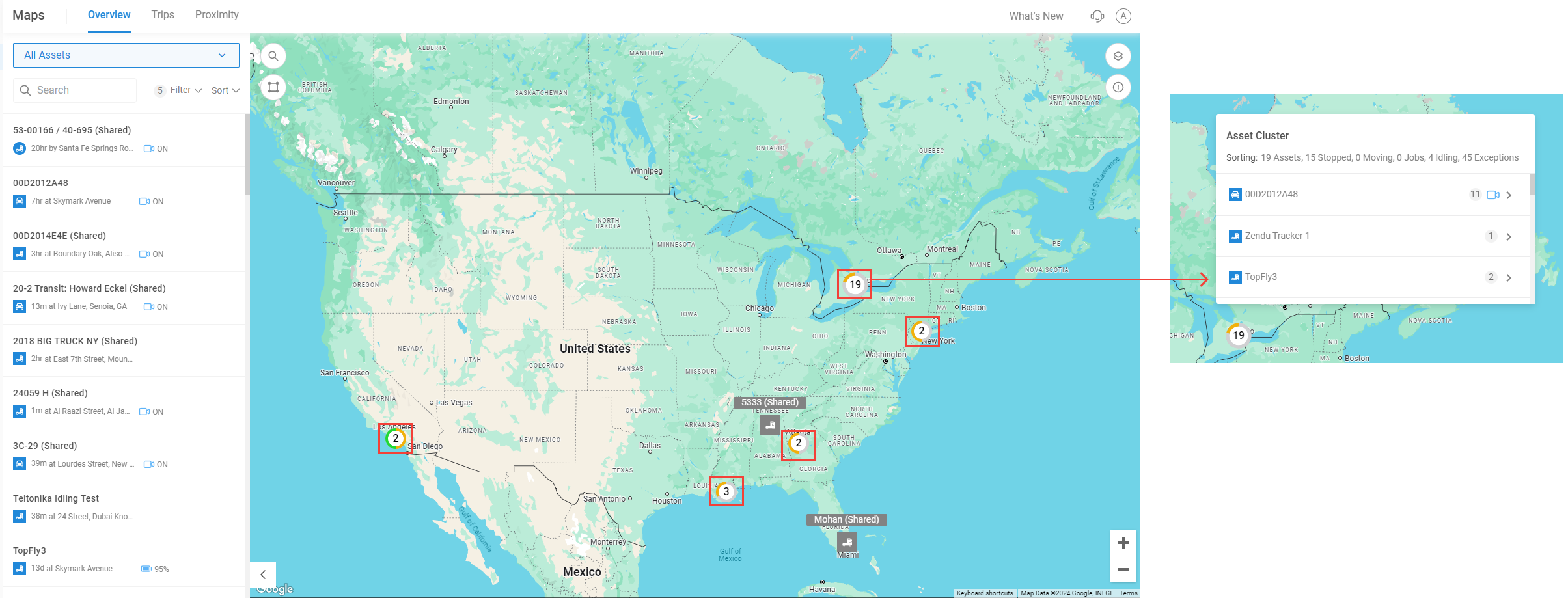This screenshot has height=598, width=1568.
Task: Select asset 3C-29 (Shared)
Action: click(124, 455)
